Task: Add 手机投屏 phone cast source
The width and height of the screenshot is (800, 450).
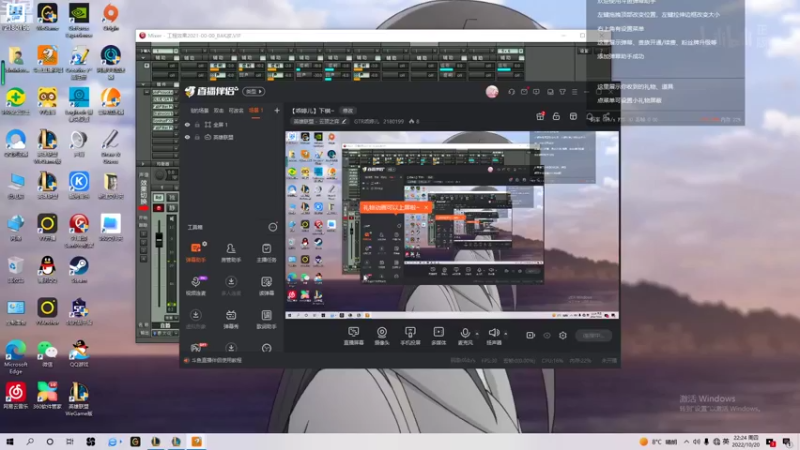Action: [410, 336]
